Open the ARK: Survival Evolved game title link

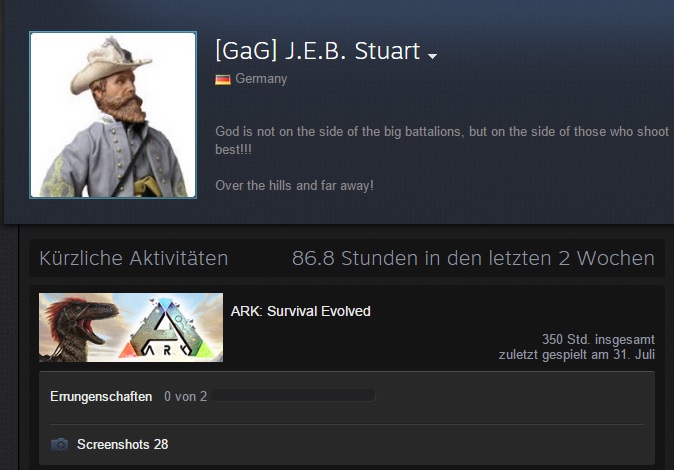click(x=300, y=311)
